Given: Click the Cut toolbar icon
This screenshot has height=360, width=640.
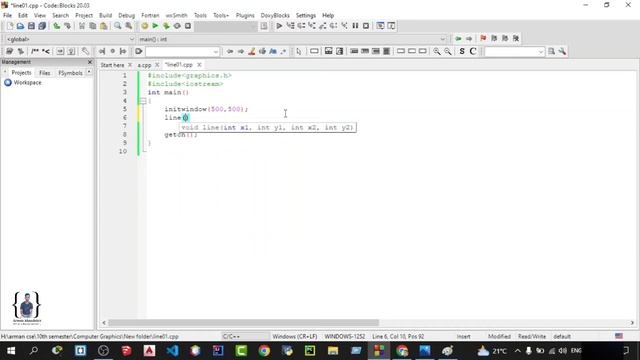Looking at the screenshot, I should click(82, 26).
